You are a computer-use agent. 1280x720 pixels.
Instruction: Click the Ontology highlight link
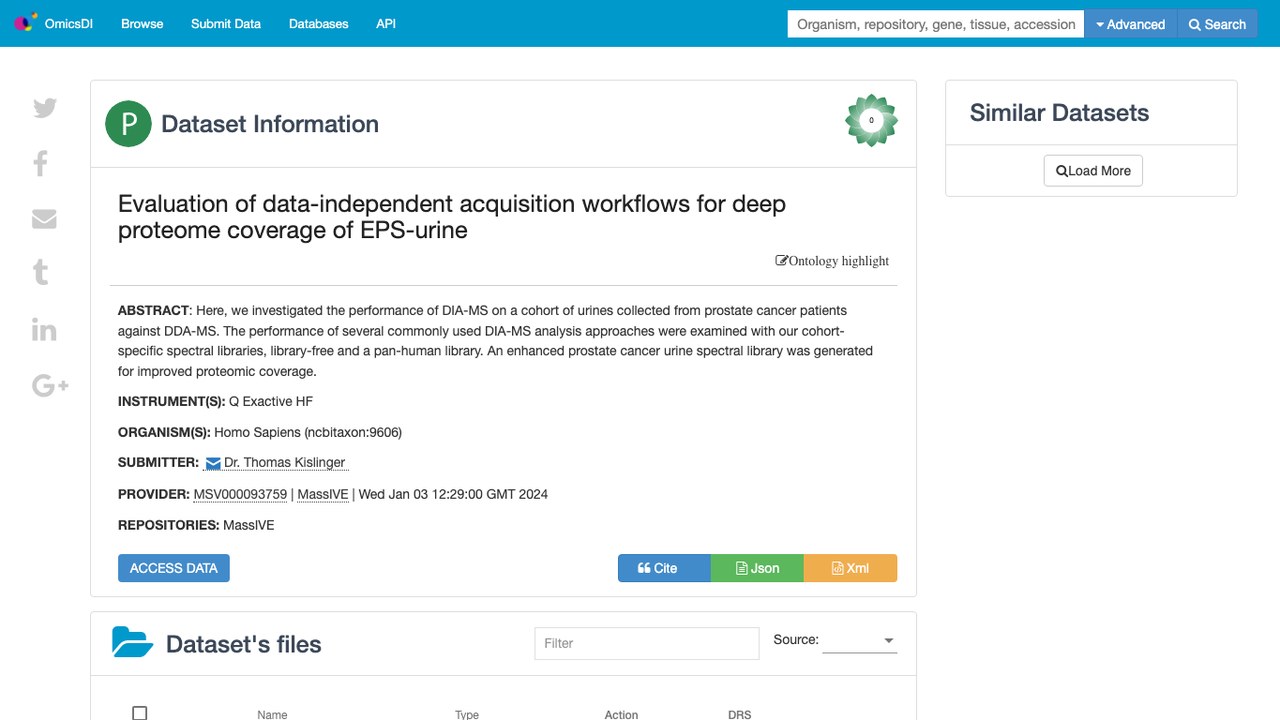point(832,261)
